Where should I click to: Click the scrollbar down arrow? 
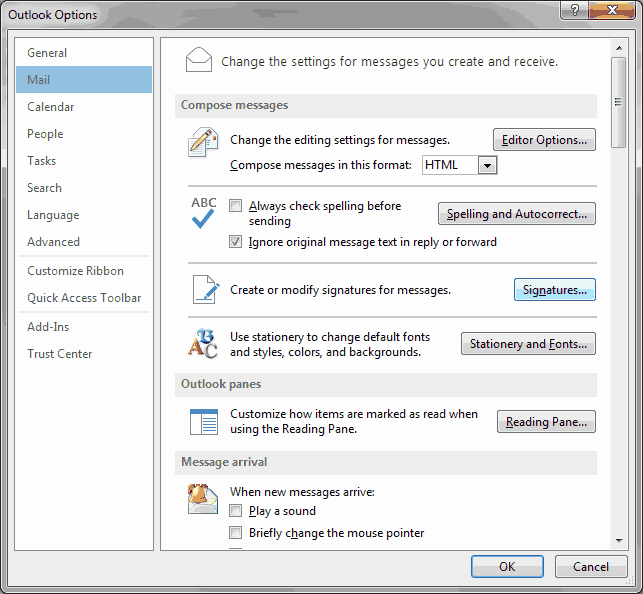pos(619,541)
